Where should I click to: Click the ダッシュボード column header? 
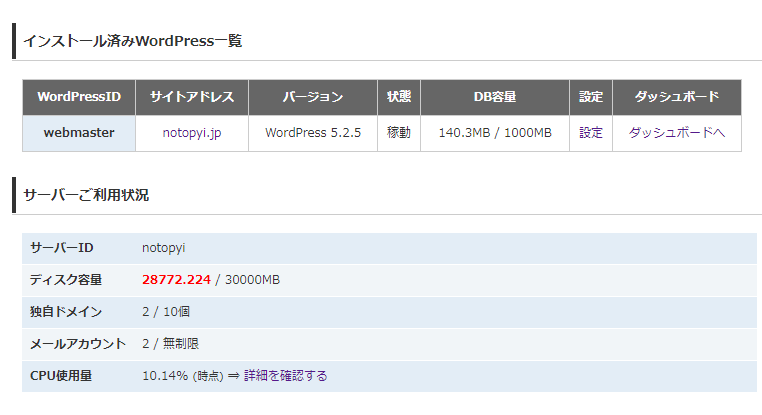(x=676, y=97)
